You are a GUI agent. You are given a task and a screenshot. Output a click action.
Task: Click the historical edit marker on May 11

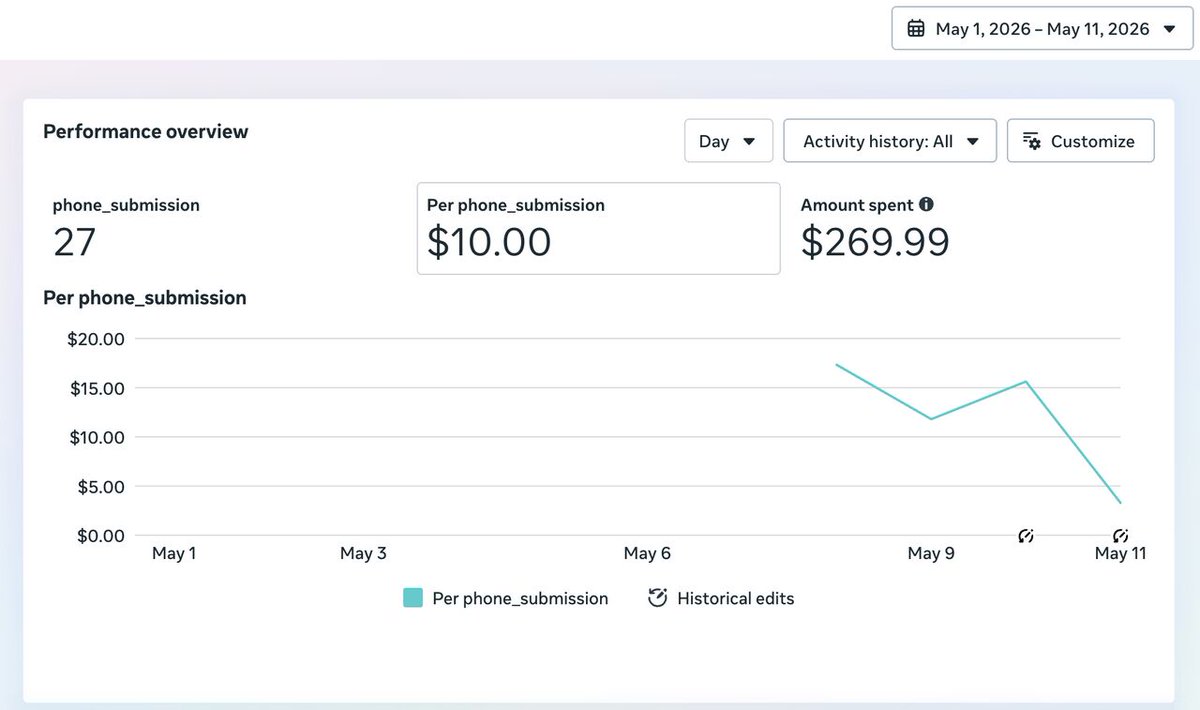point(1120,536)
